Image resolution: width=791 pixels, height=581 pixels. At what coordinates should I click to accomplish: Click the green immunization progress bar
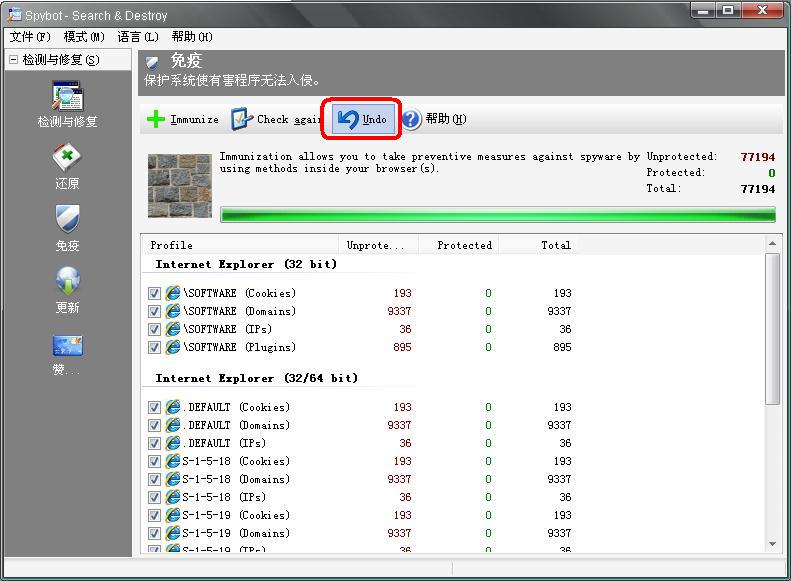pyautogui.click(x=498, y=214)
